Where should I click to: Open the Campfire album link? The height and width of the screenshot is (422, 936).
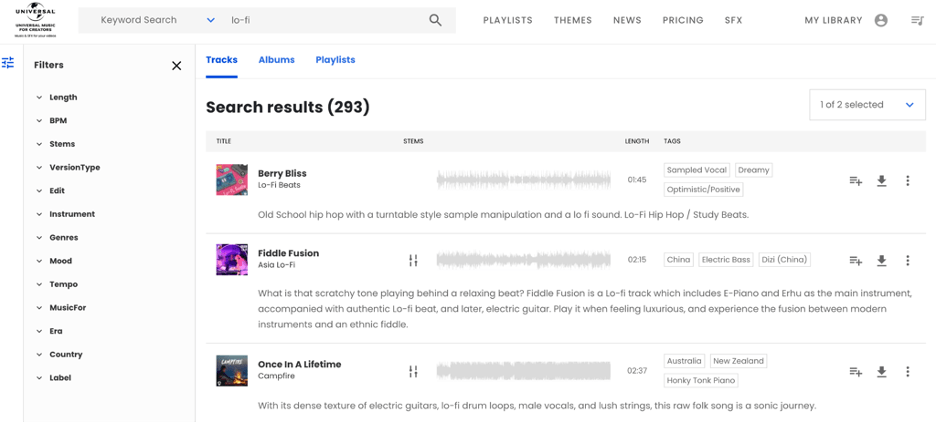click(x=276, y=376)
